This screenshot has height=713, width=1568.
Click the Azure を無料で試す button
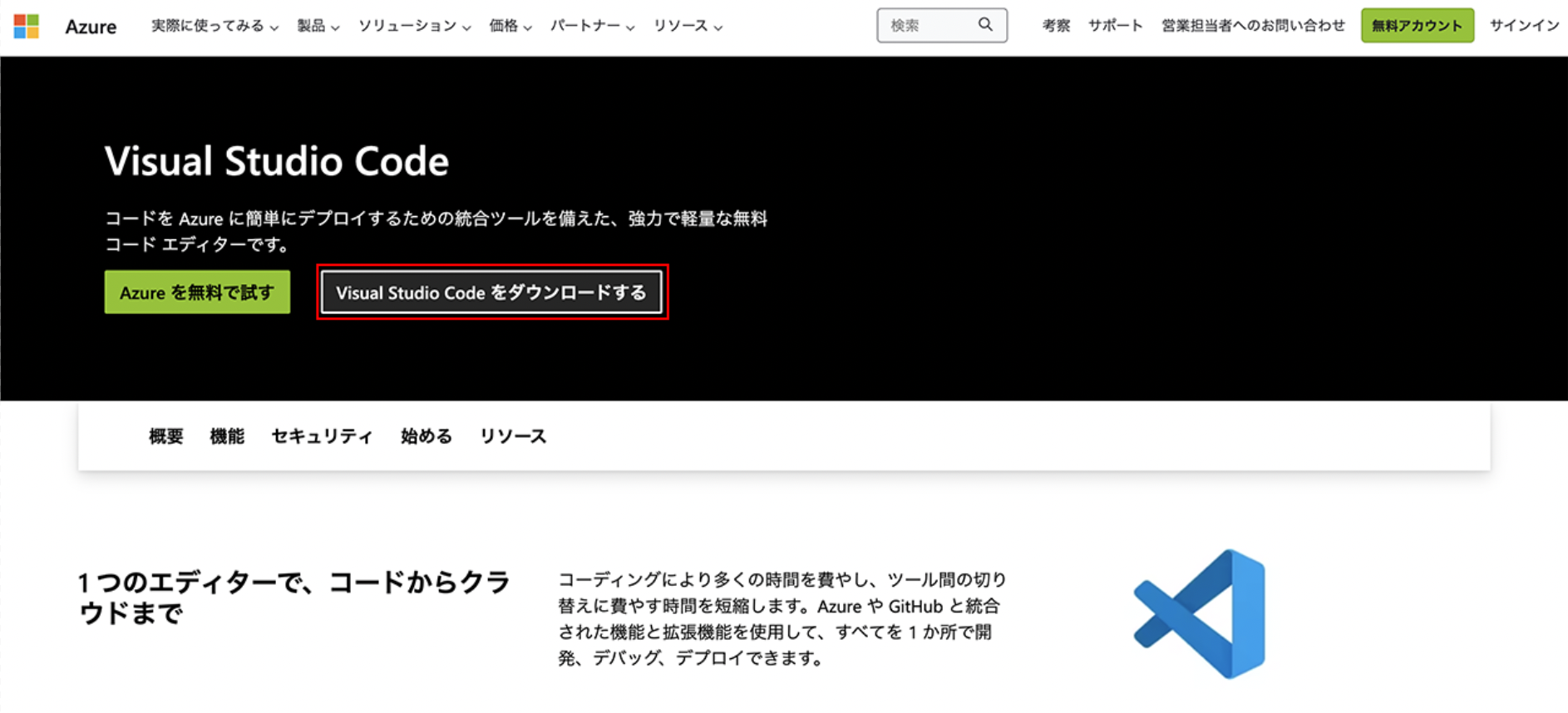[197, 292]
